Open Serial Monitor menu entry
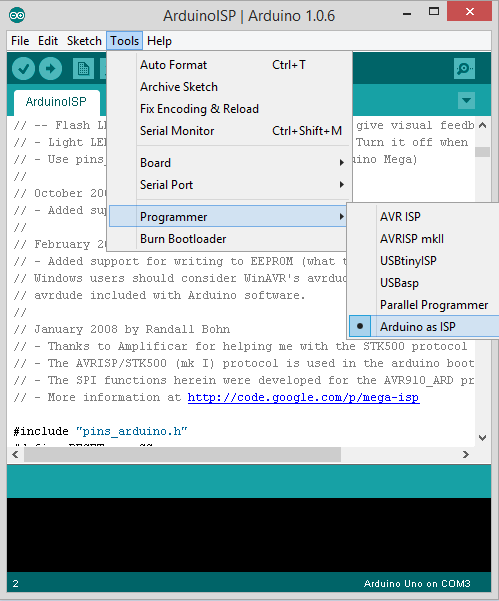This screenshot has width=499, height=601. point(228,131)
